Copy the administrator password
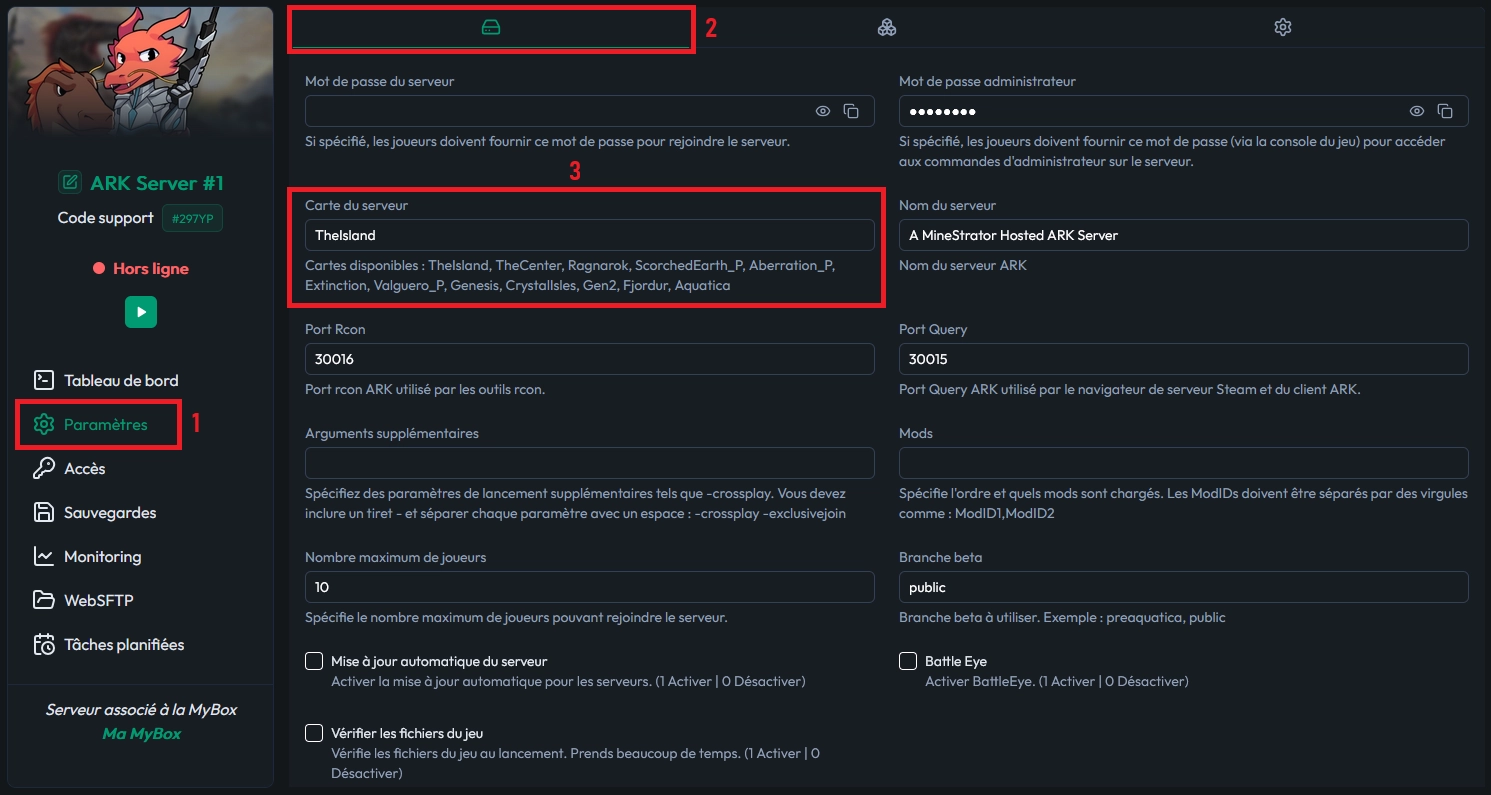This screenshot has width=1491, height=795. tap(1446, 111)
